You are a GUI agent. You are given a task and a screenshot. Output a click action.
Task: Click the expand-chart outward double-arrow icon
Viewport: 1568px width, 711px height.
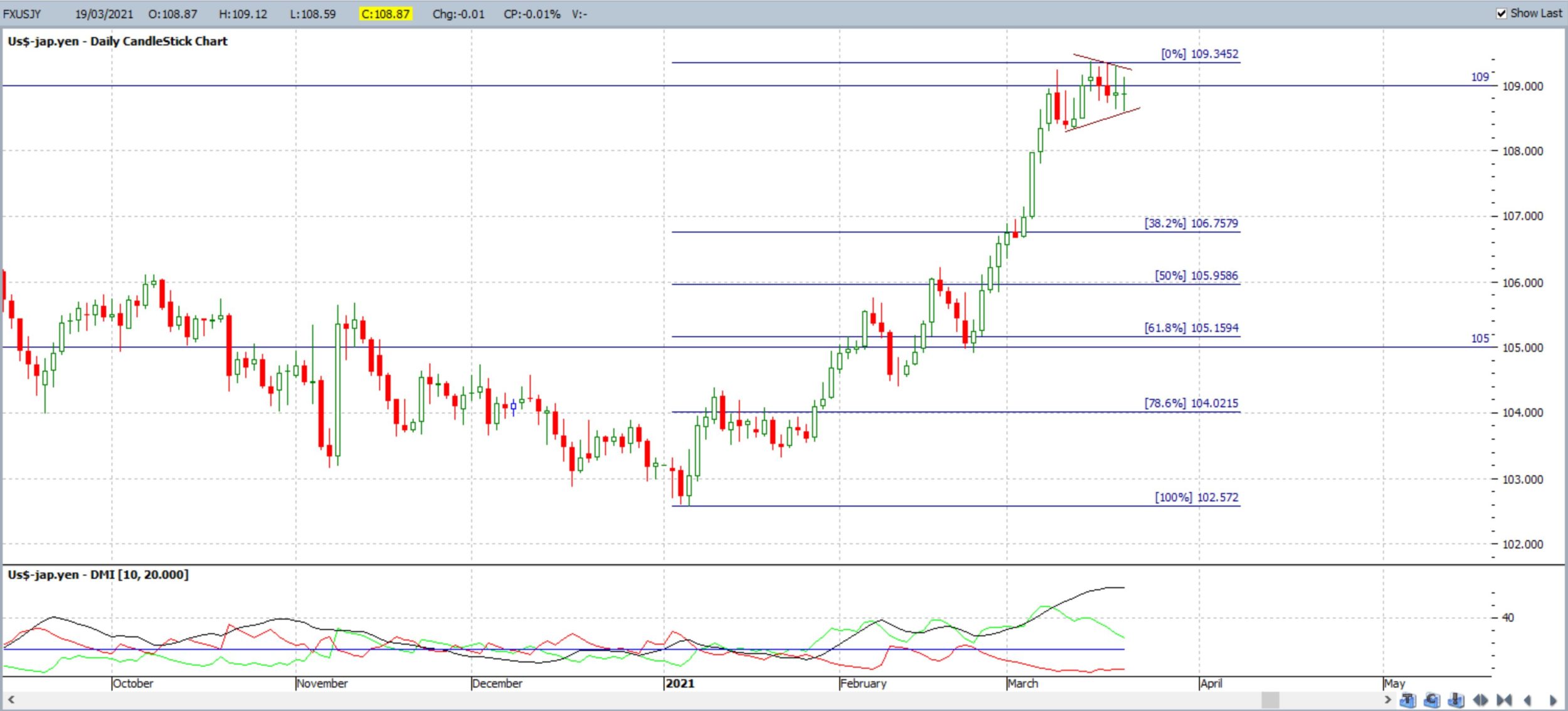(x=1481, y=700)
